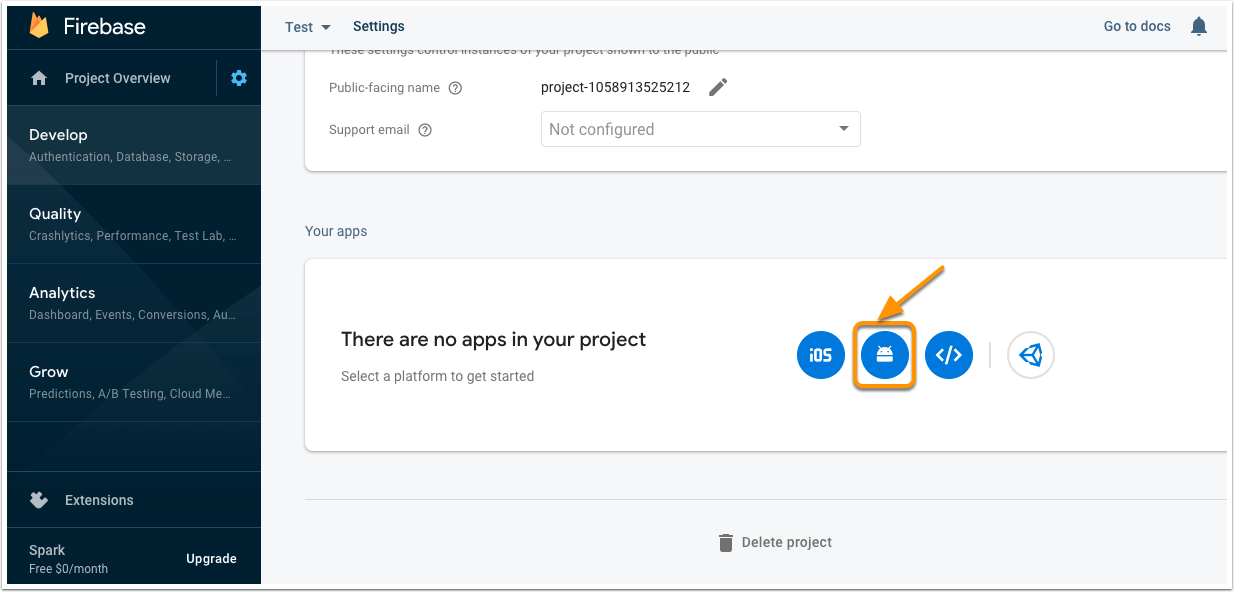Open Project Overview

tap(118, 78)
